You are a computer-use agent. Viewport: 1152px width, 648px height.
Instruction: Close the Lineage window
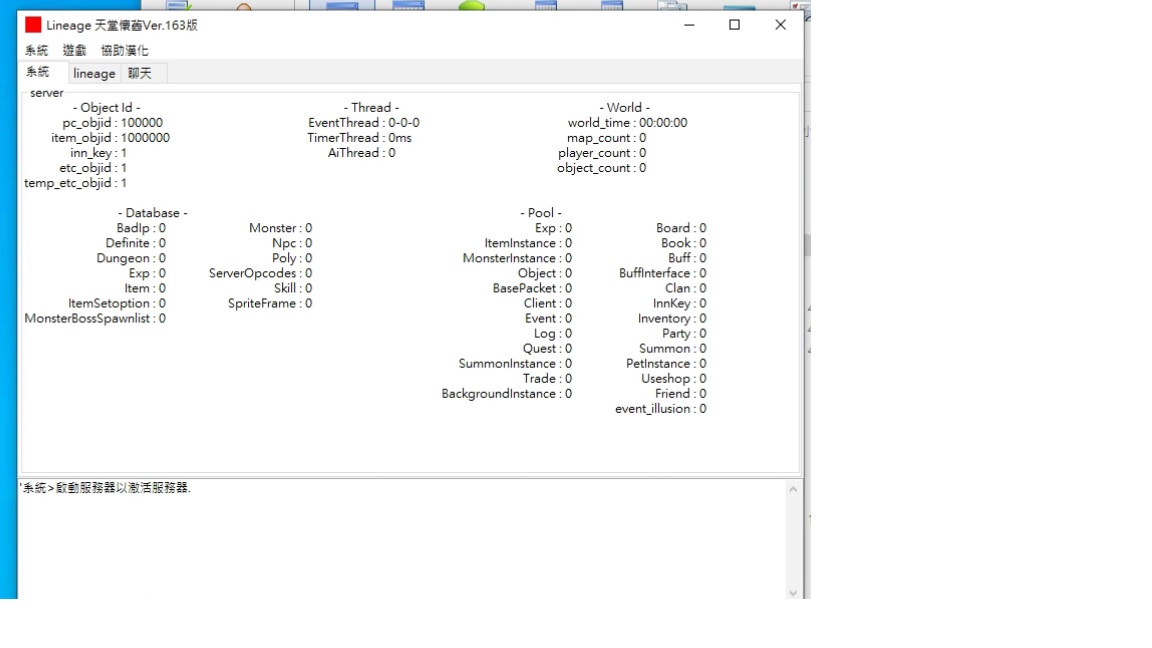coord(780,25)
